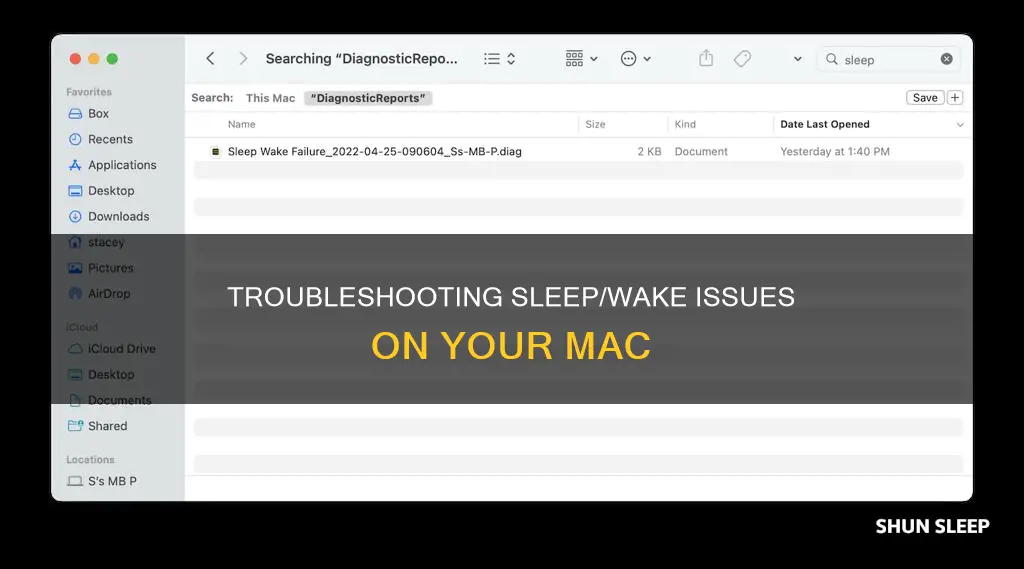Click the 2 KB size cell
This screenshot has width=1024, height=569.
coord(649,152)
